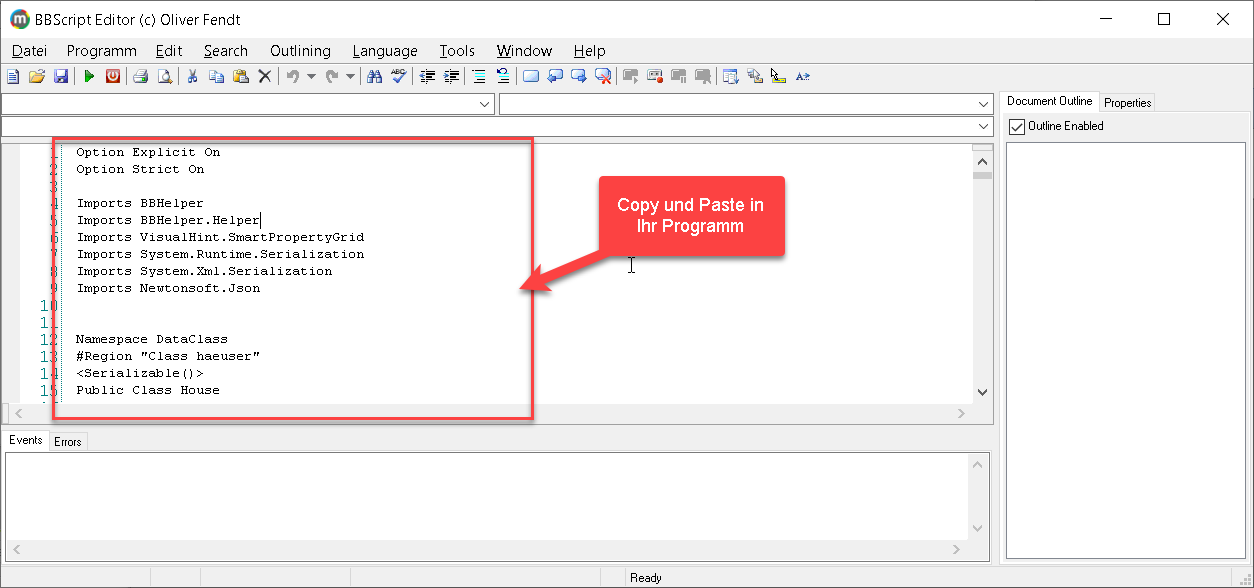
Task: Click the 'Ready' status bar text
Action: tap(646, 578)
